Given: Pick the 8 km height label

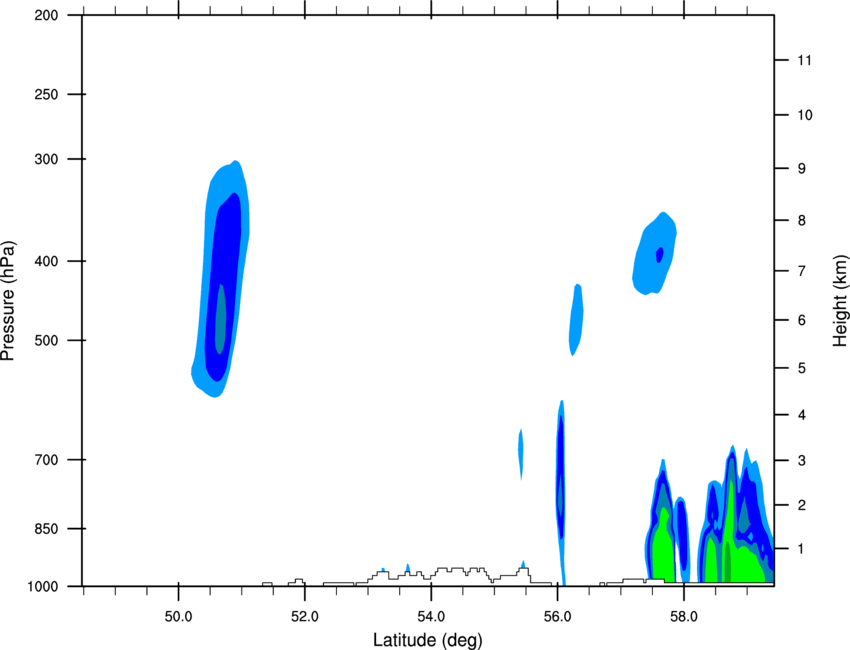Looking at the screenshot, I should coord(801,220).
